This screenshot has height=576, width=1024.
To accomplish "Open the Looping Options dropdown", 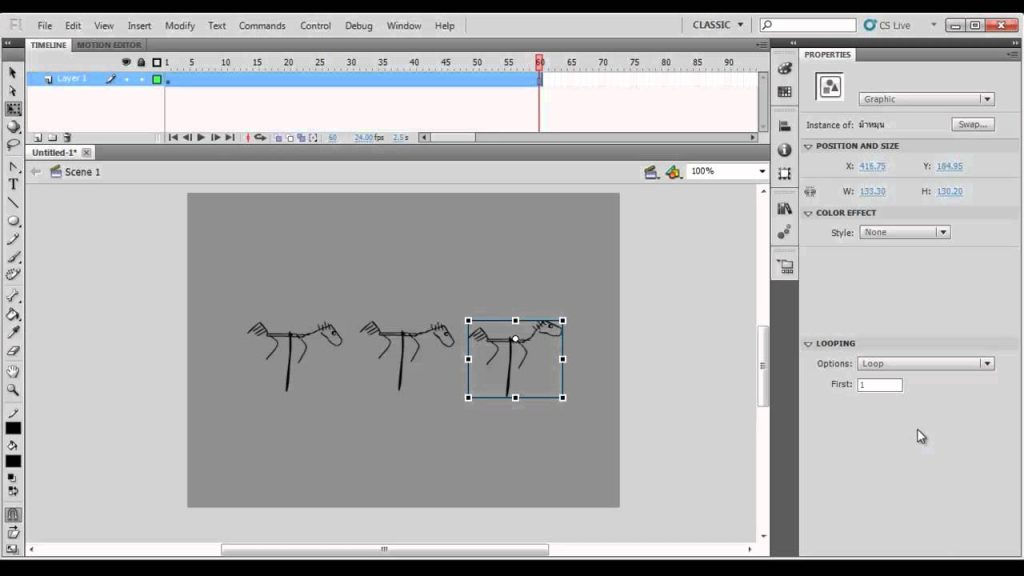I will (x=925, y=364).
